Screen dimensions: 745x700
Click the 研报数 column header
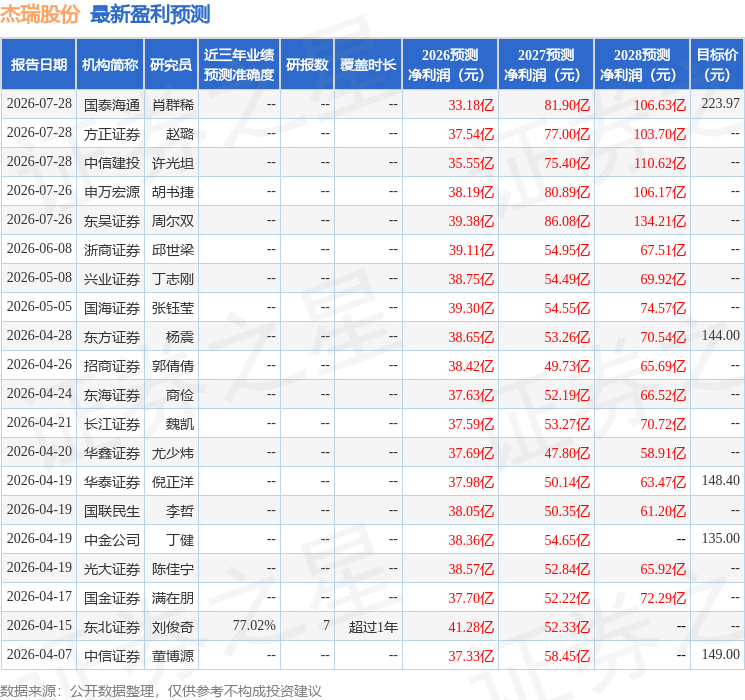[307, 65]
